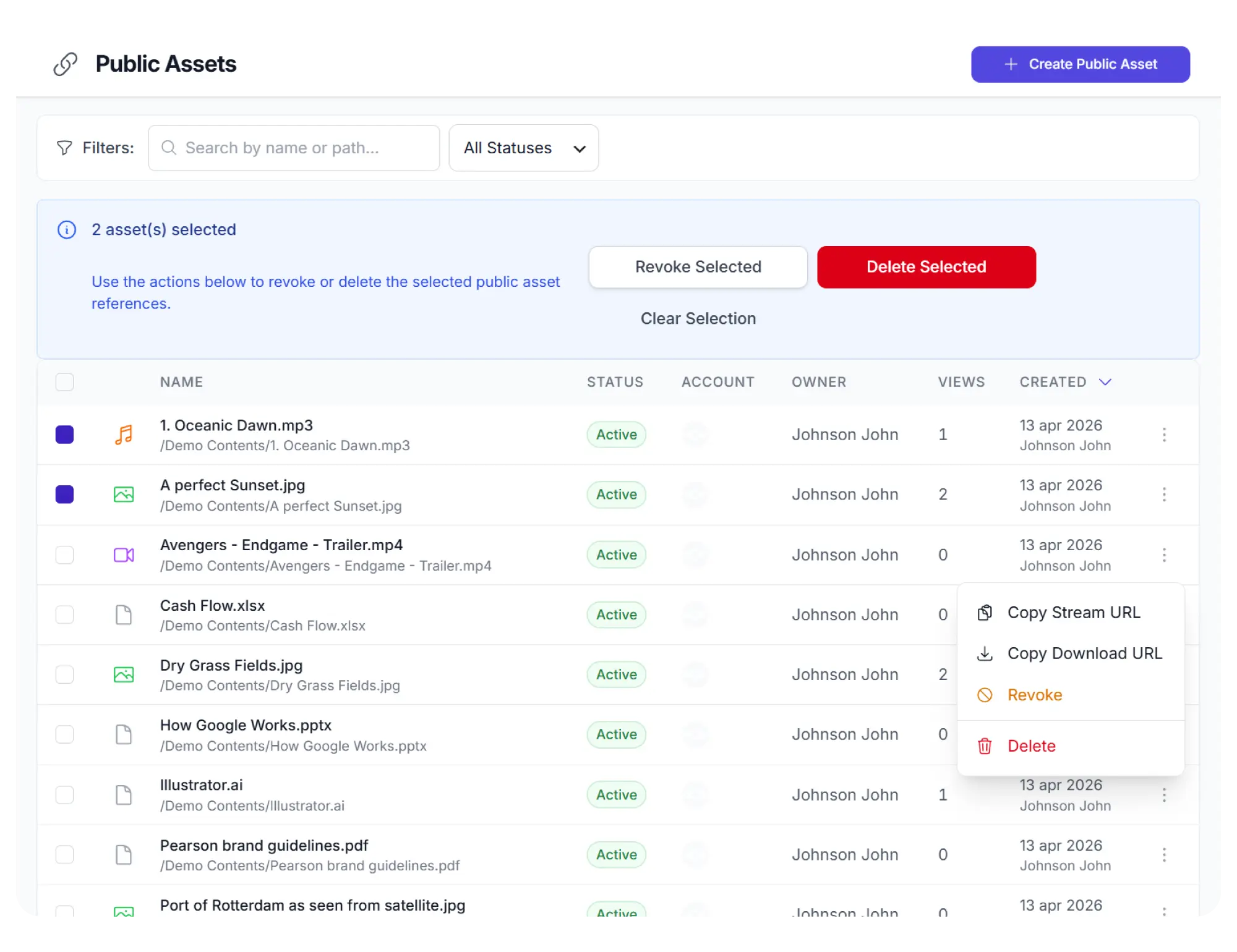Image resolution: width=1237 pixels, height=952 pixels.
Task: Click the funnel filter icon
Action: coord(64,148)
